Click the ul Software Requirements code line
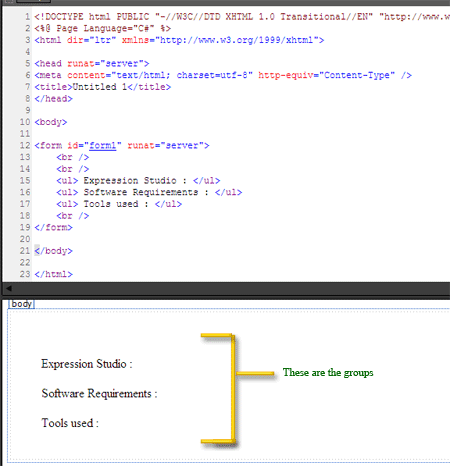 (x=149, y=192)
